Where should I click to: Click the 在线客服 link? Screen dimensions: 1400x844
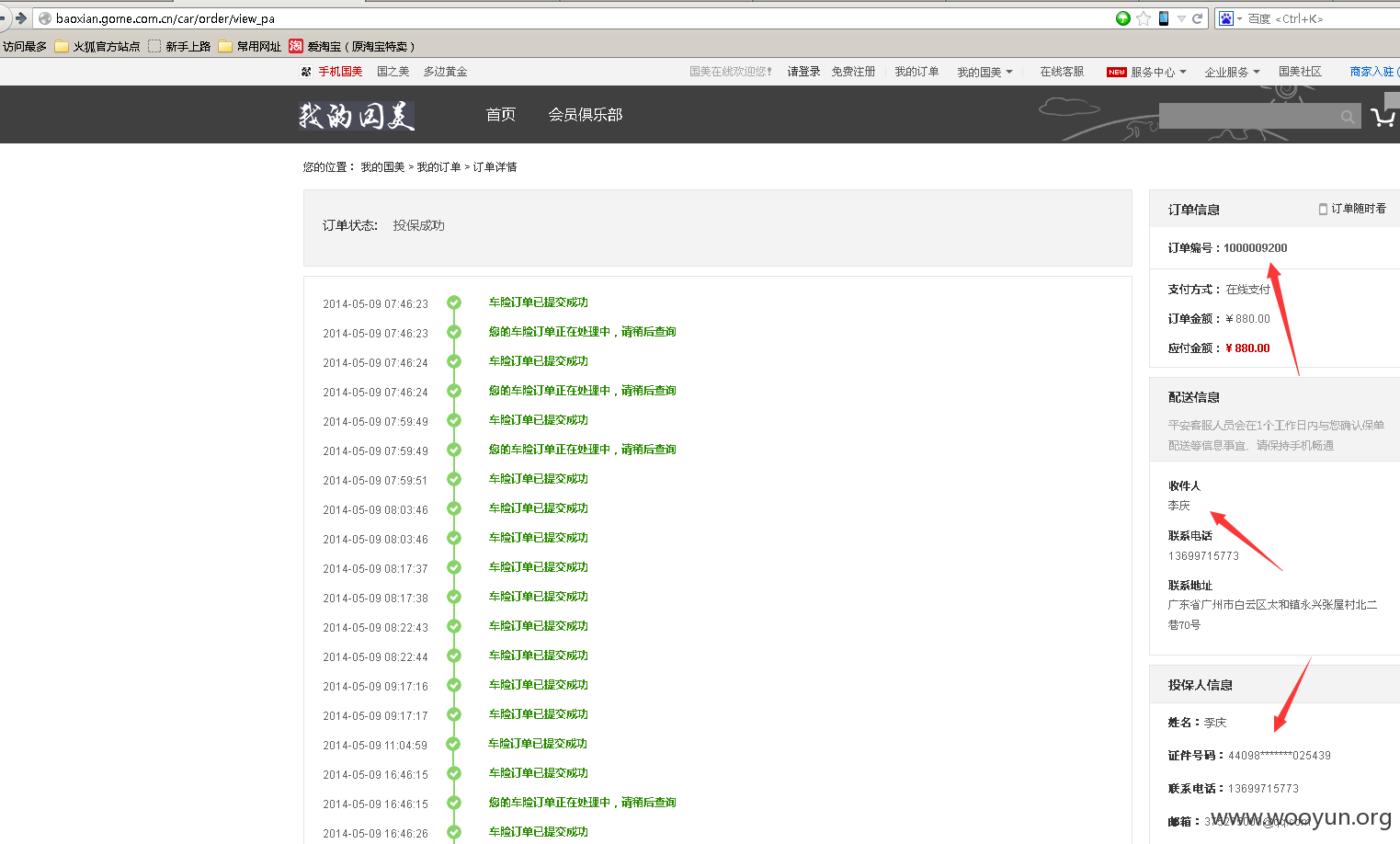click(x=1062, y=72)
